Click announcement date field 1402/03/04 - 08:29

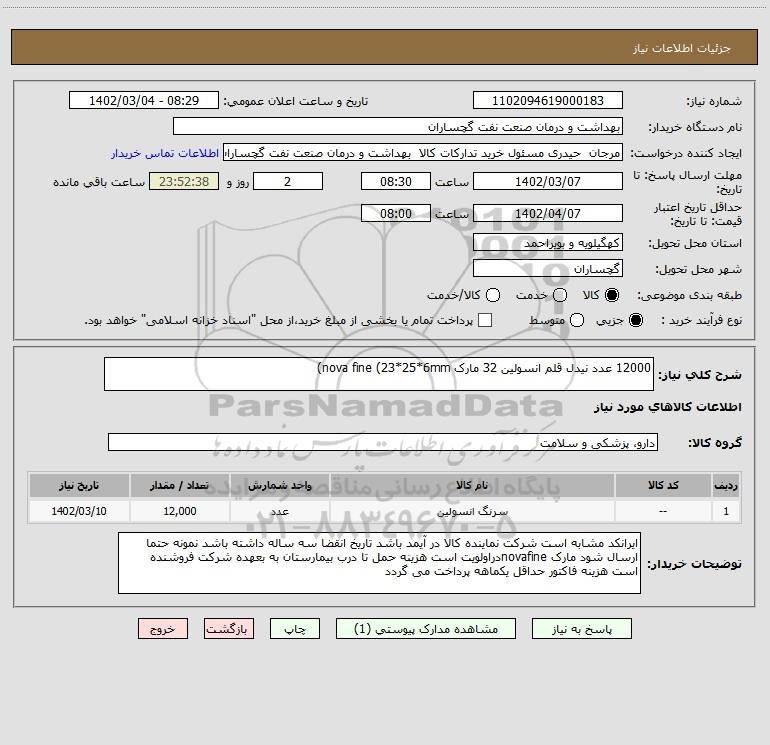(144, 100)
